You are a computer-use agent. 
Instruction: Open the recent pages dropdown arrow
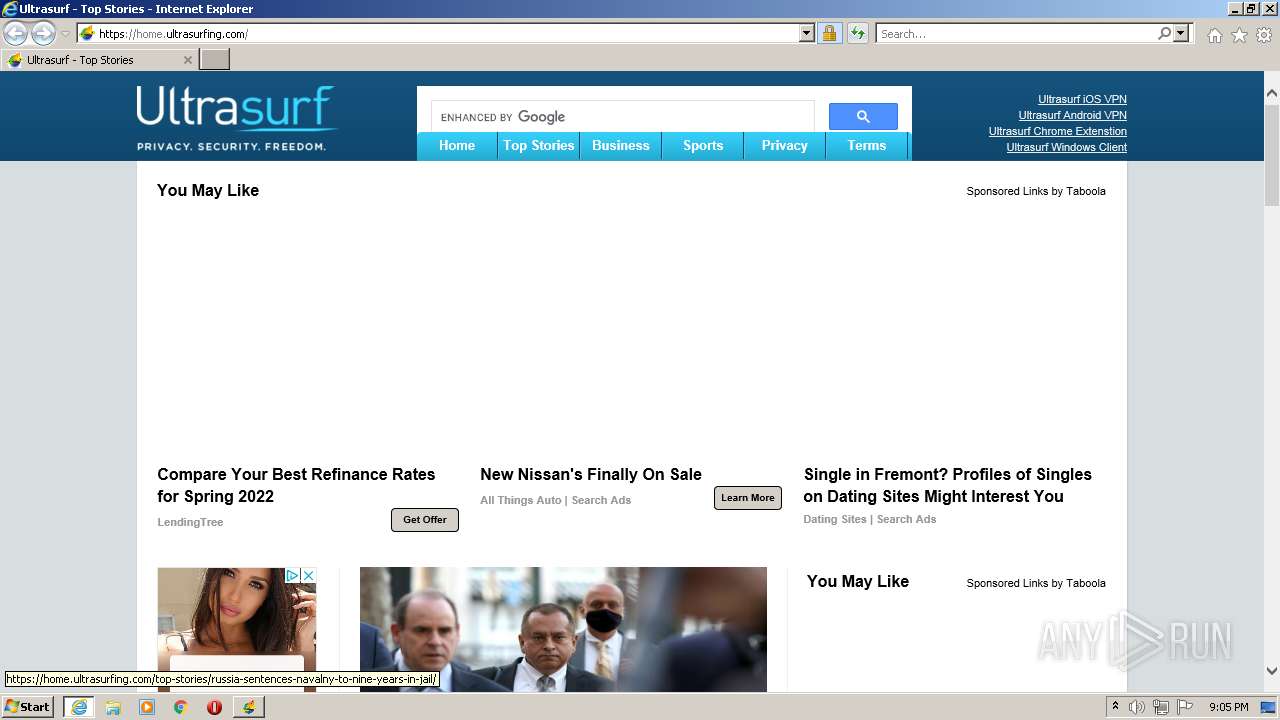(65, 34)
